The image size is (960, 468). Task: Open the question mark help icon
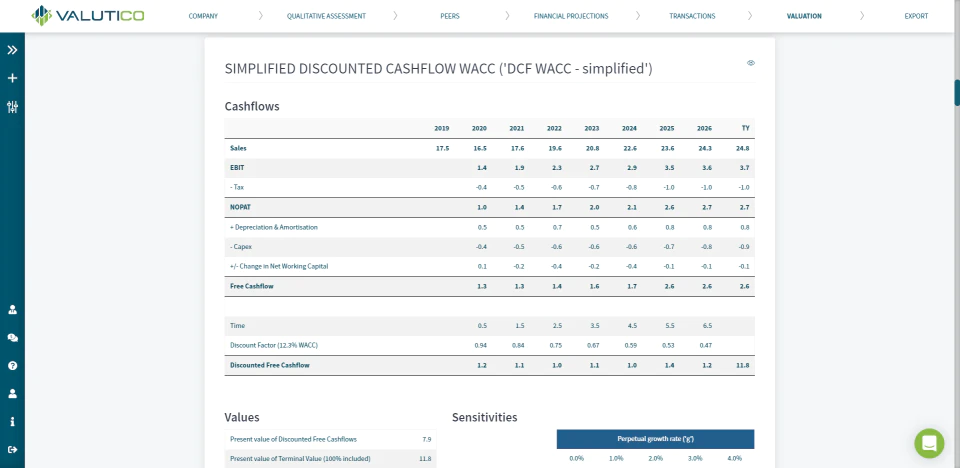[x=12, y=366]
